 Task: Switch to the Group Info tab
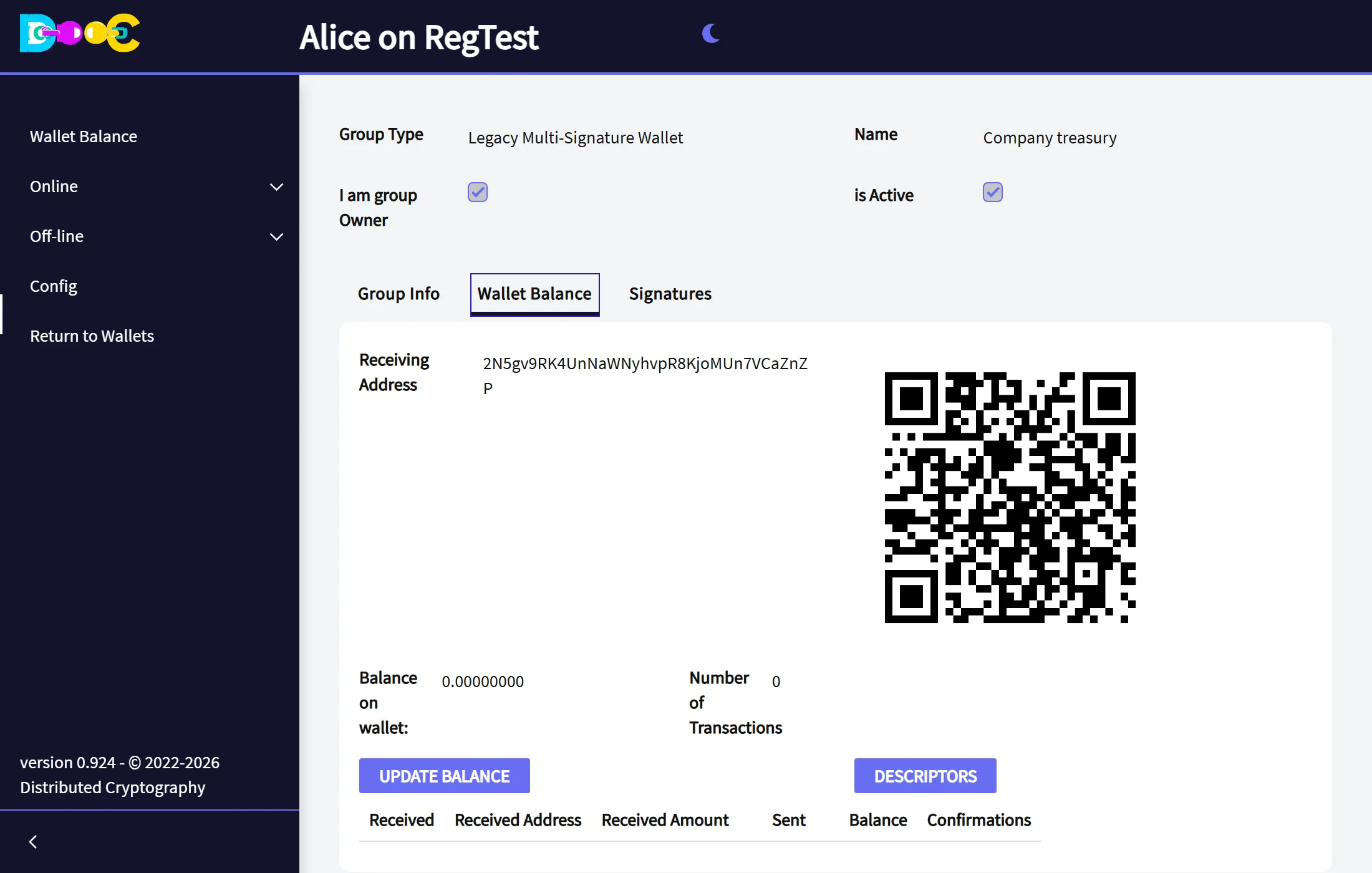399,294
